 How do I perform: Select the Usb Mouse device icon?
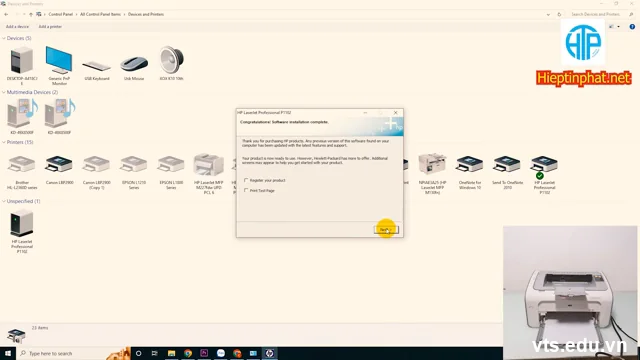[x=134, y=64]
